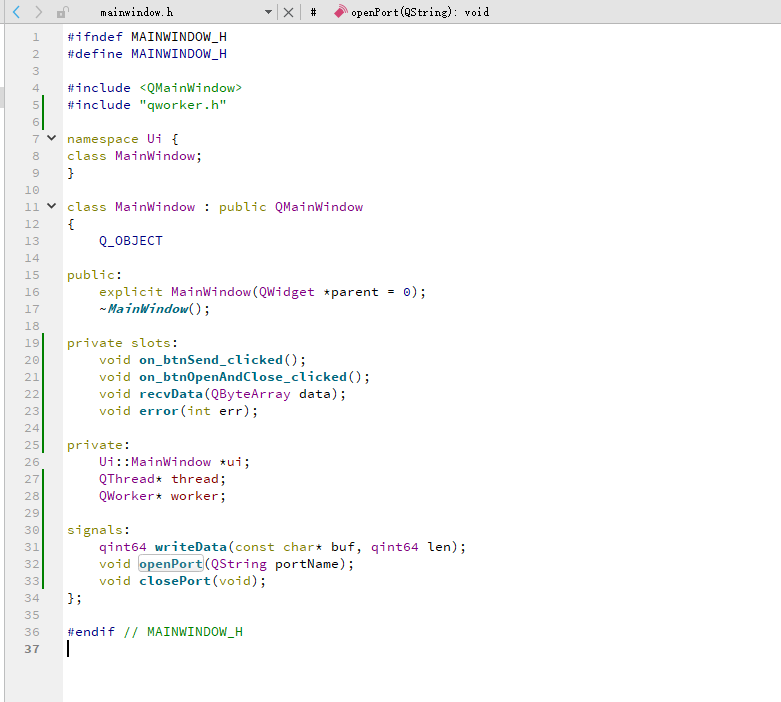781x702 pixels.
Task: Click the "qworker.h" include string
Action: click(x=183, y=105)
